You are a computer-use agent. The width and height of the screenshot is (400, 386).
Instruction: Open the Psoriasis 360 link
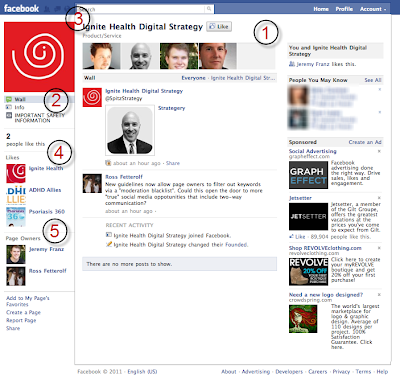click(47, 212)
